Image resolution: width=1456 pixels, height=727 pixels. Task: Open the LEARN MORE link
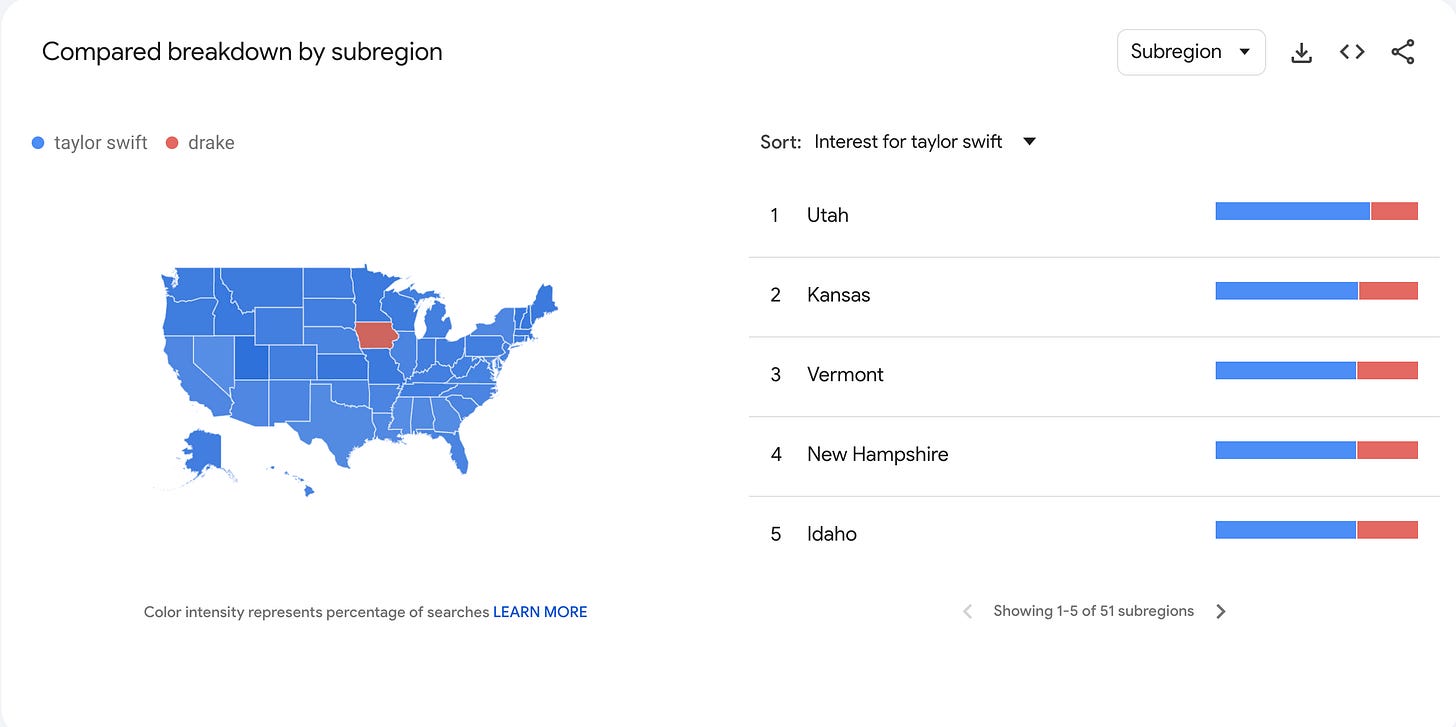pyautogui.click(x=540, y=612)
